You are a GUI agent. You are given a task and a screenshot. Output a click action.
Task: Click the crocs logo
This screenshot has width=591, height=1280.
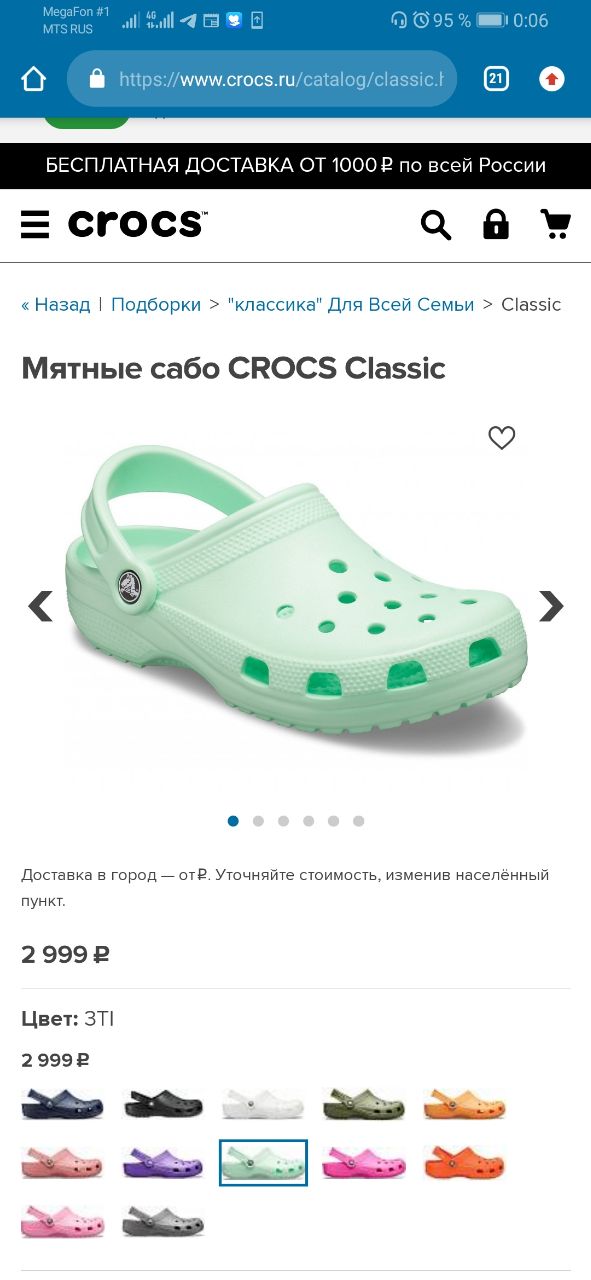pos(138,224)
